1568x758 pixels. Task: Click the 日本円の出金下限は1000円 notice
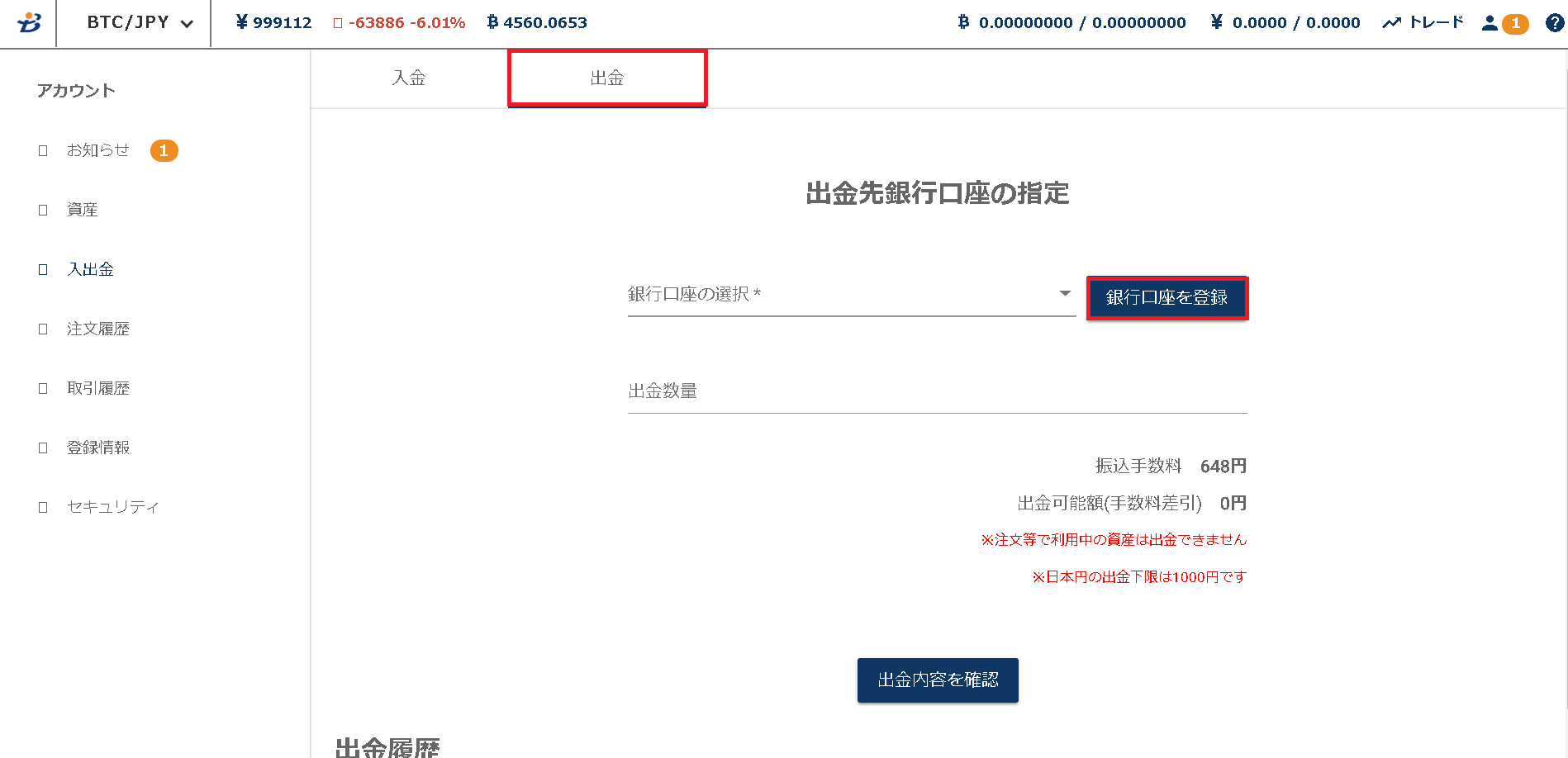click(x=1139, y=577)
